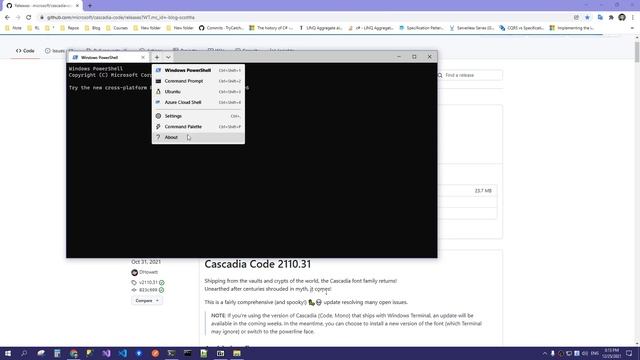
Task: Open Visual Studio Code from the taskbar
Action: pyautogui.click(x=122, y=353)
